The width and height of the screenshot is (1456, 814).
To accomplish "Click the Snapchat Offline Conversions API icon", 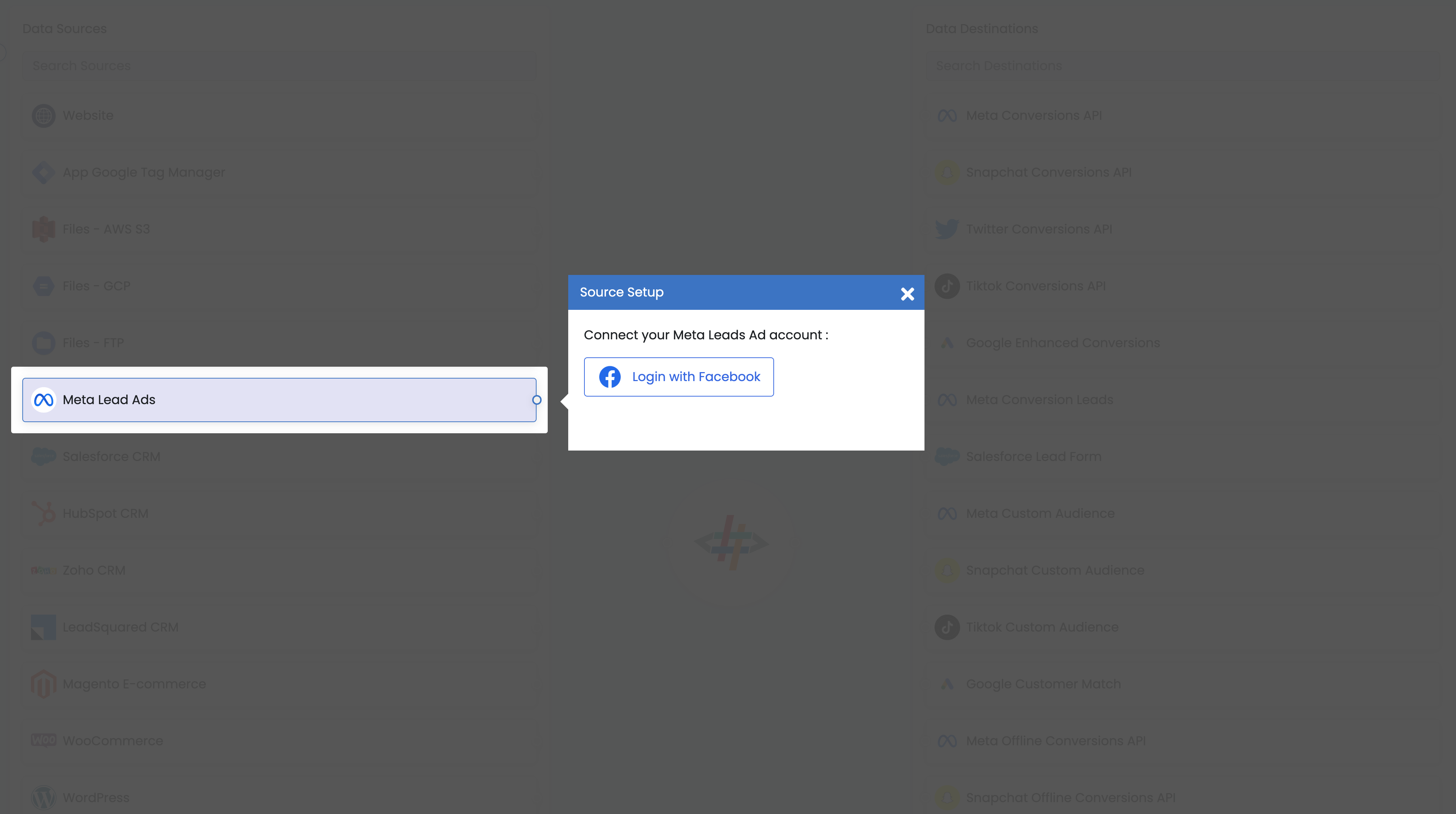I will point(947,797).
